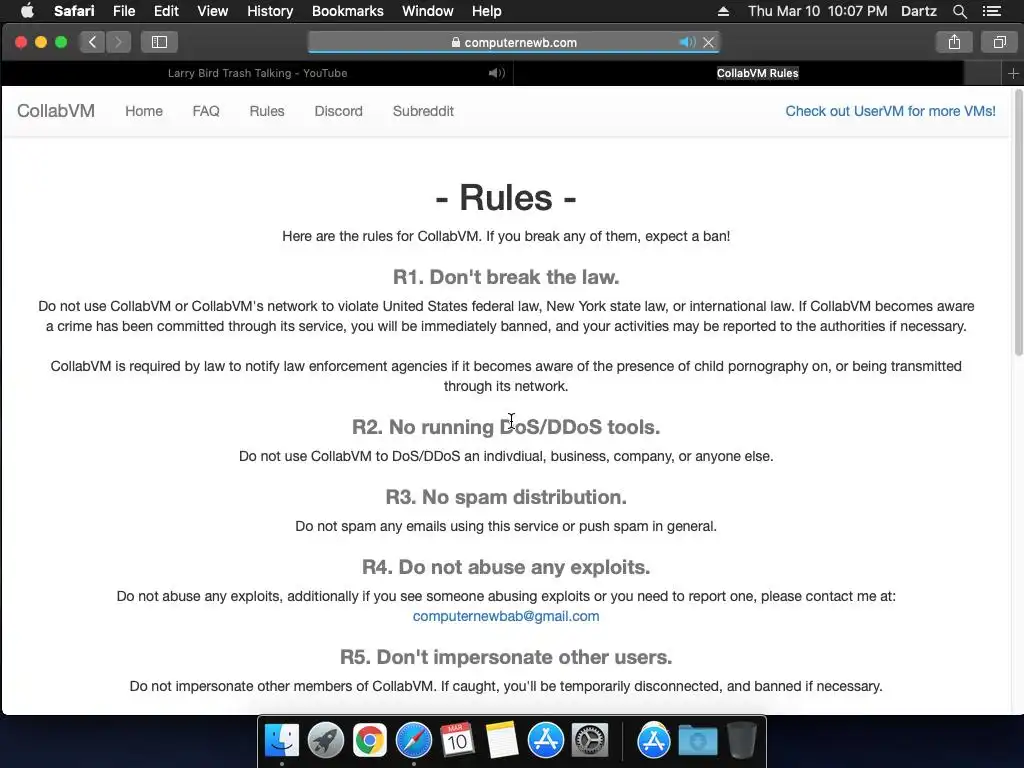Open the Apple menu
This screenshot has width=1024, height=768.
[x=27, y=11]
